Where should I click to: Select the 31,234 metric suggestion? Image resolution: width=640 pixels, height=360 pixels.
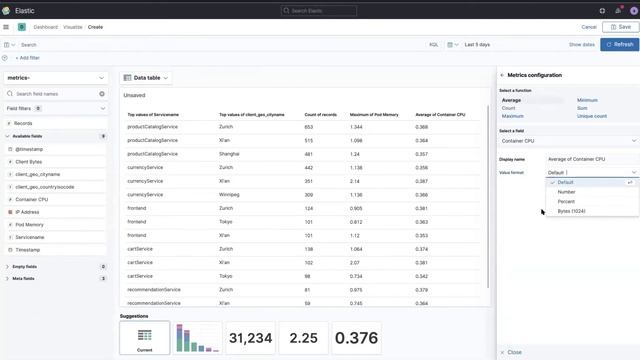pyautogui.click(x=250, y=338)
